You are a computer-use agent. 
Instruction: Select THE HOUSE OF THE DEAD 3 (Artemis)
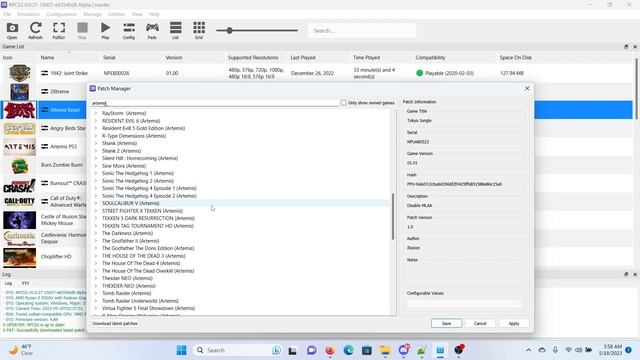144,256
